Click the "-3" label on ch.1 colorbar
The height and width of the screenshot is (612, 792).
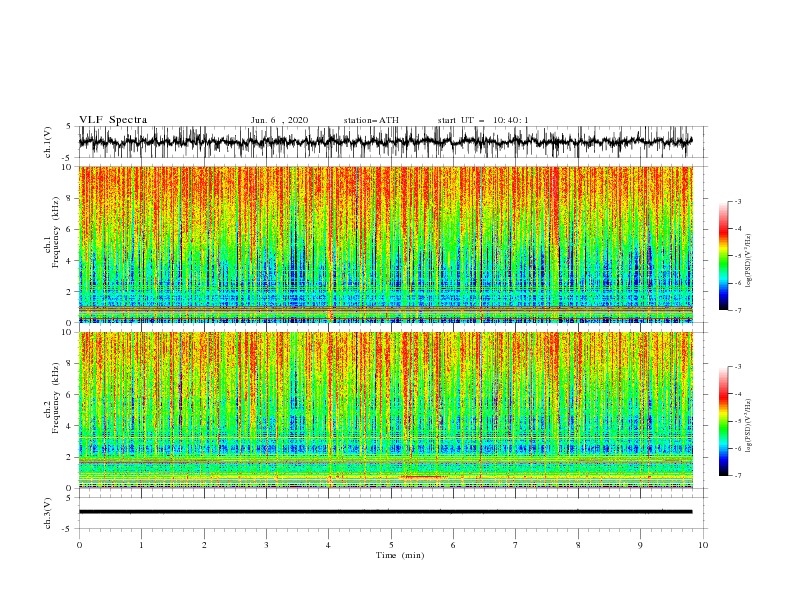(x=737, y=201)
